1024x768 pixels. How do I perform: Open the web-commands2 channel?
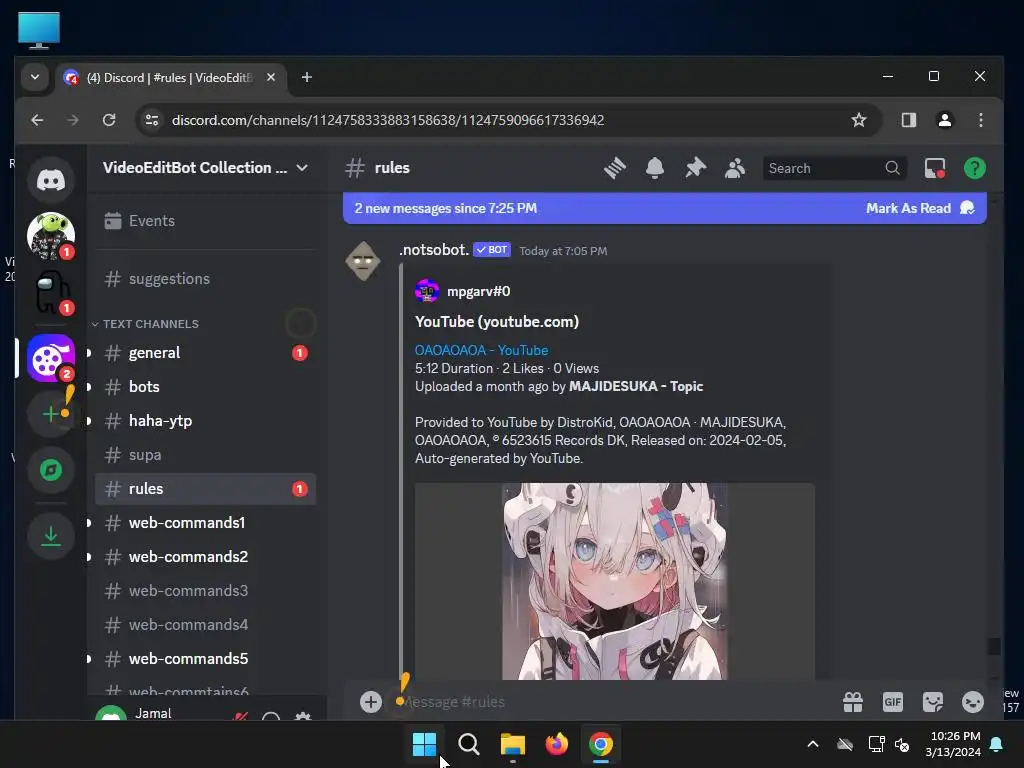206,556
